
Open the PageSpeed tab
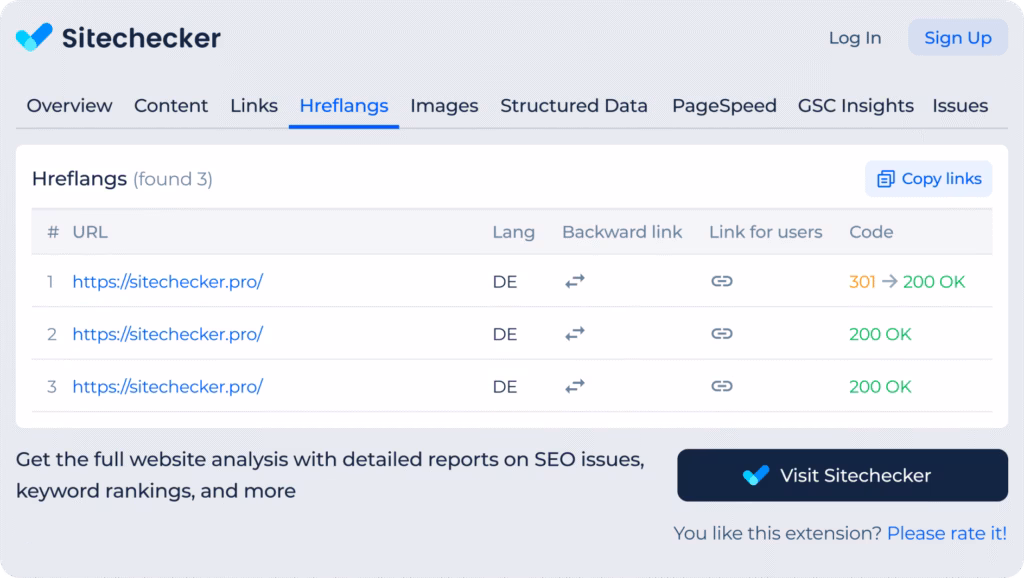point(723,105)
